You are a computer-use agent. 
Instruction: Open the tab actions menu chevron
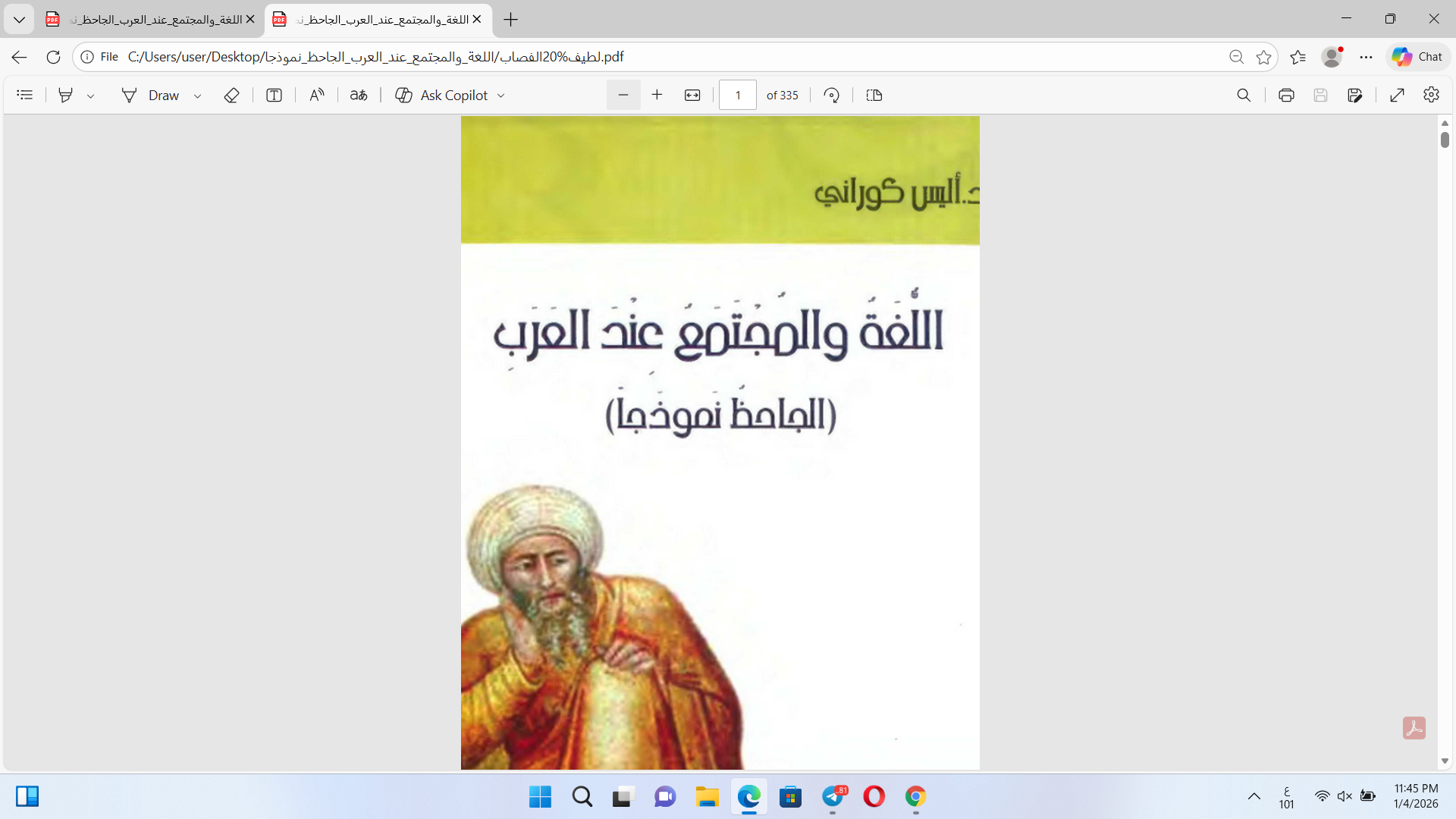(19, 20)
